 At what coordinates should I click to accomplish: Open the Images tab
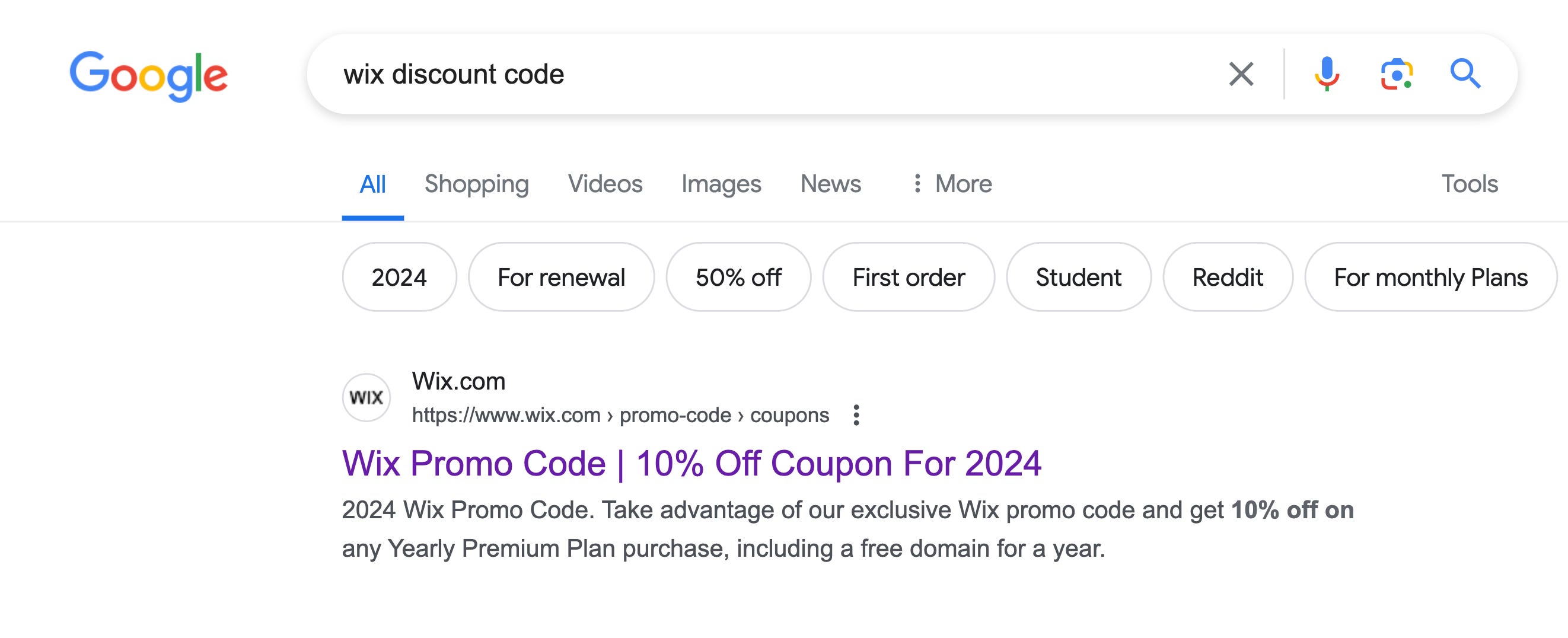(721, 184)
